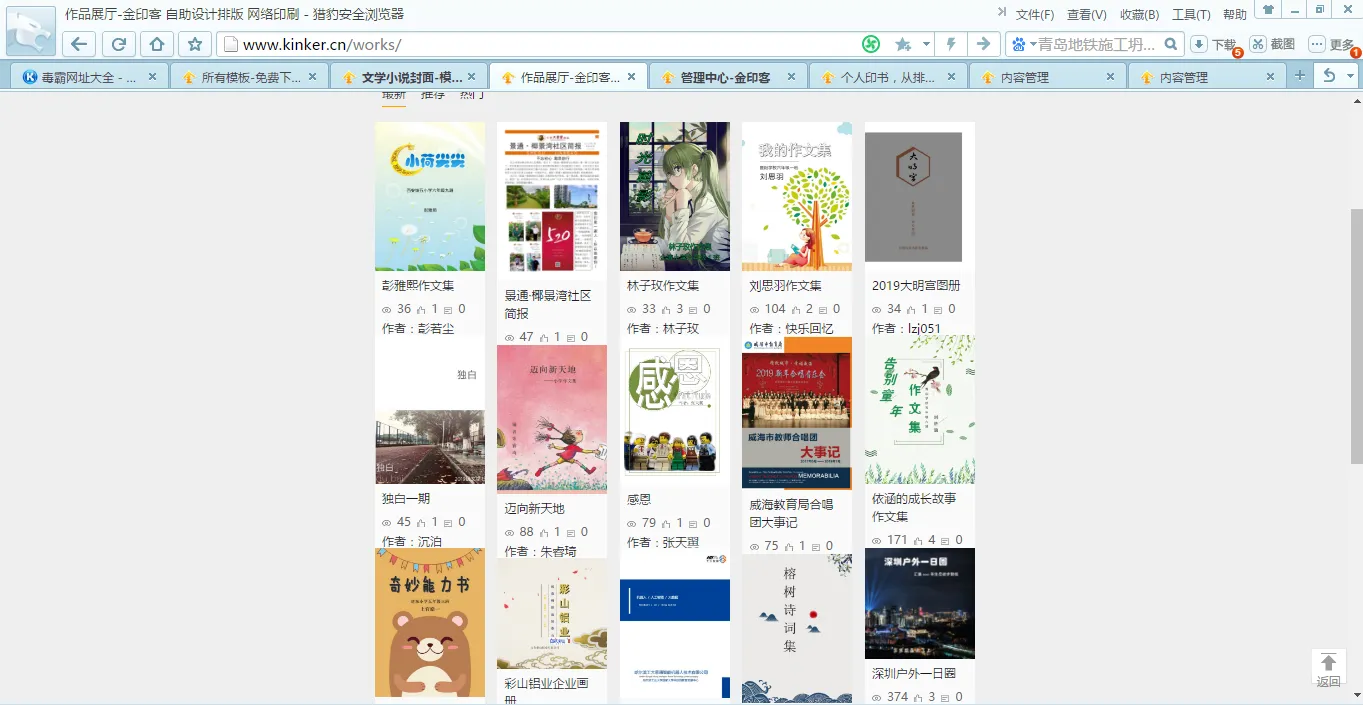This screenshot has width=1363, height=705.
Task: Click the 返回 back-to-top button
Action: pyautogui.click(x=1328, y=669)
